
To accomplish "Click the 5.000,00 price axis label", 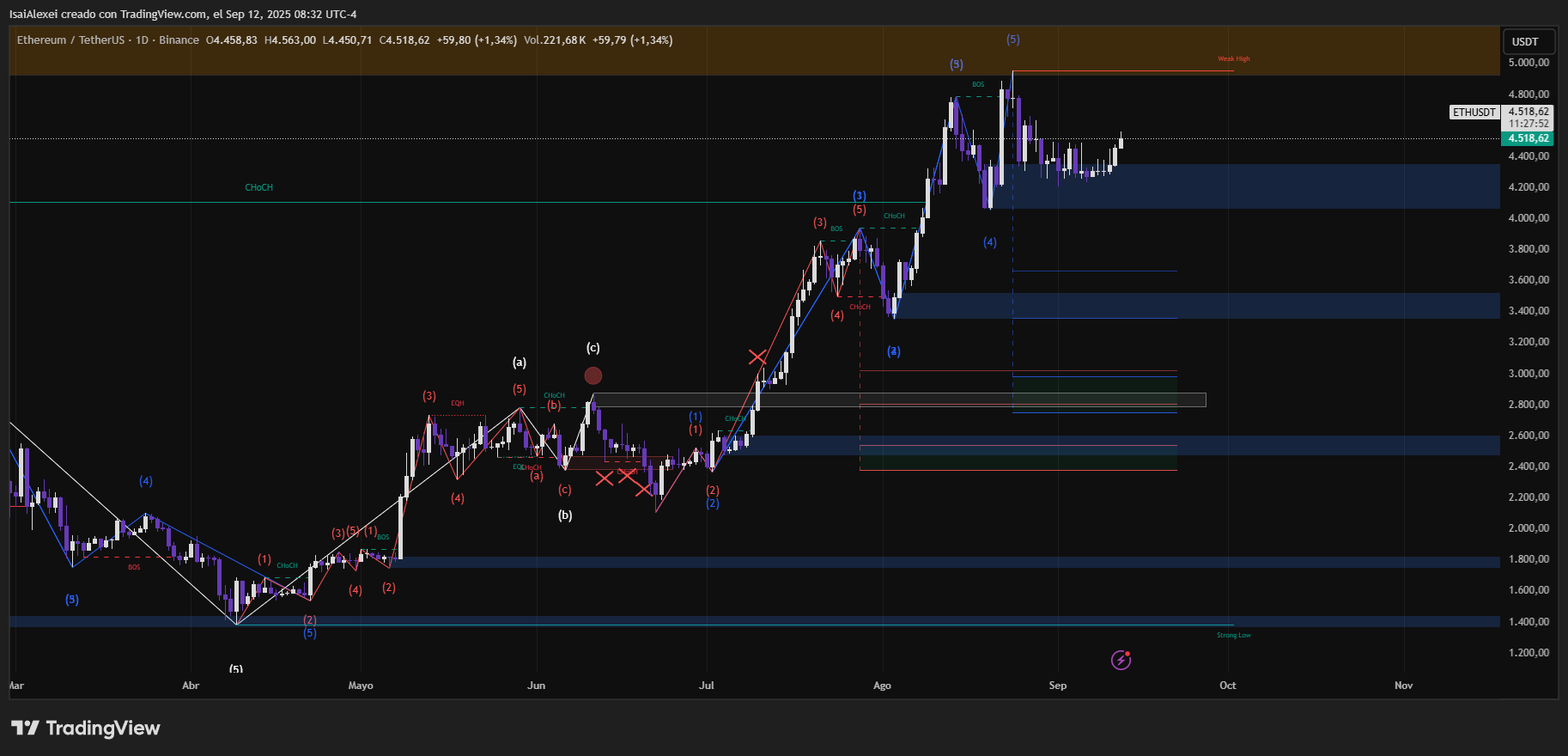I will click(x=1528, y=63).
